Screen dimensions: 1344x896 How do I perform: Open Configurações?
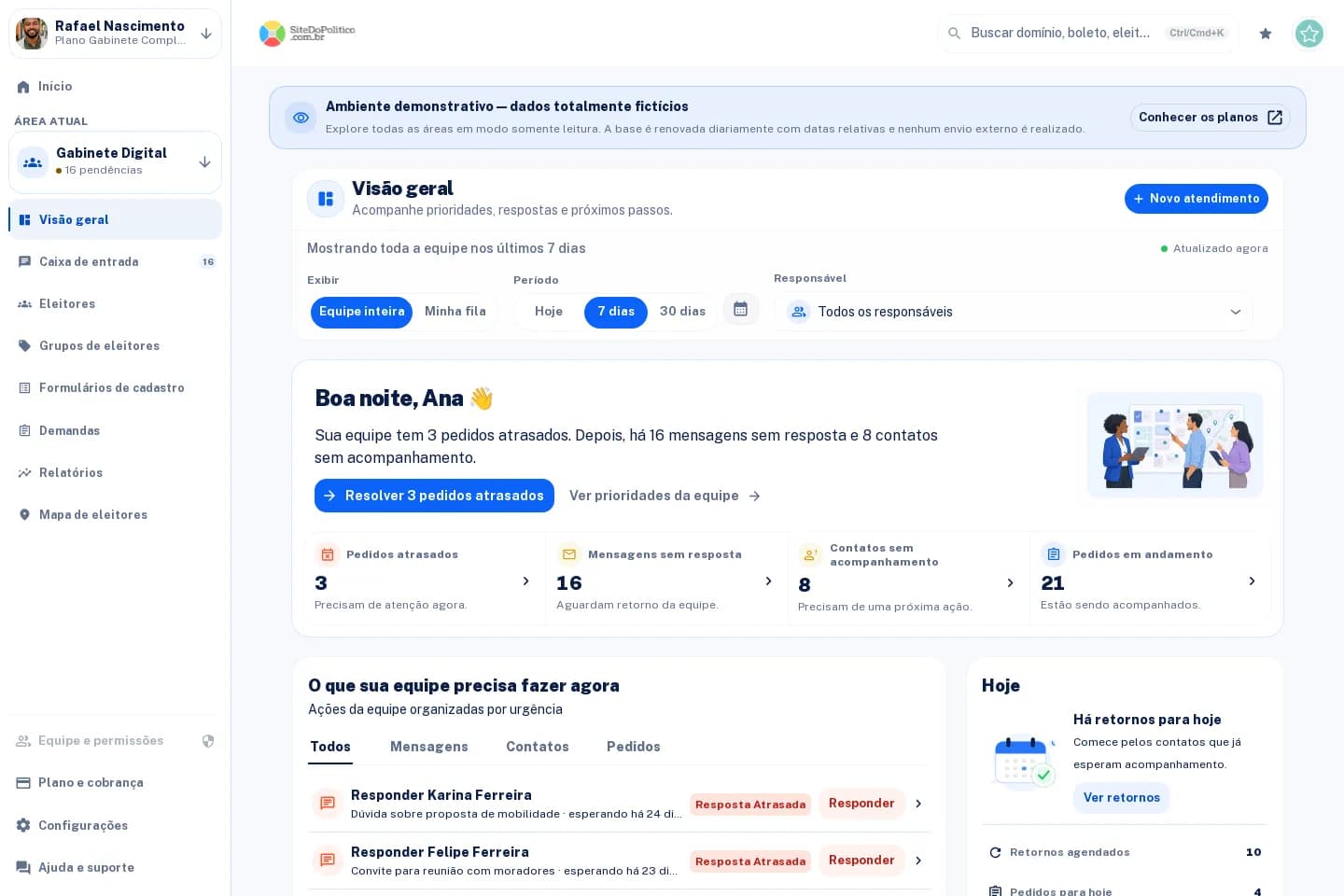[x=116, y=826]
